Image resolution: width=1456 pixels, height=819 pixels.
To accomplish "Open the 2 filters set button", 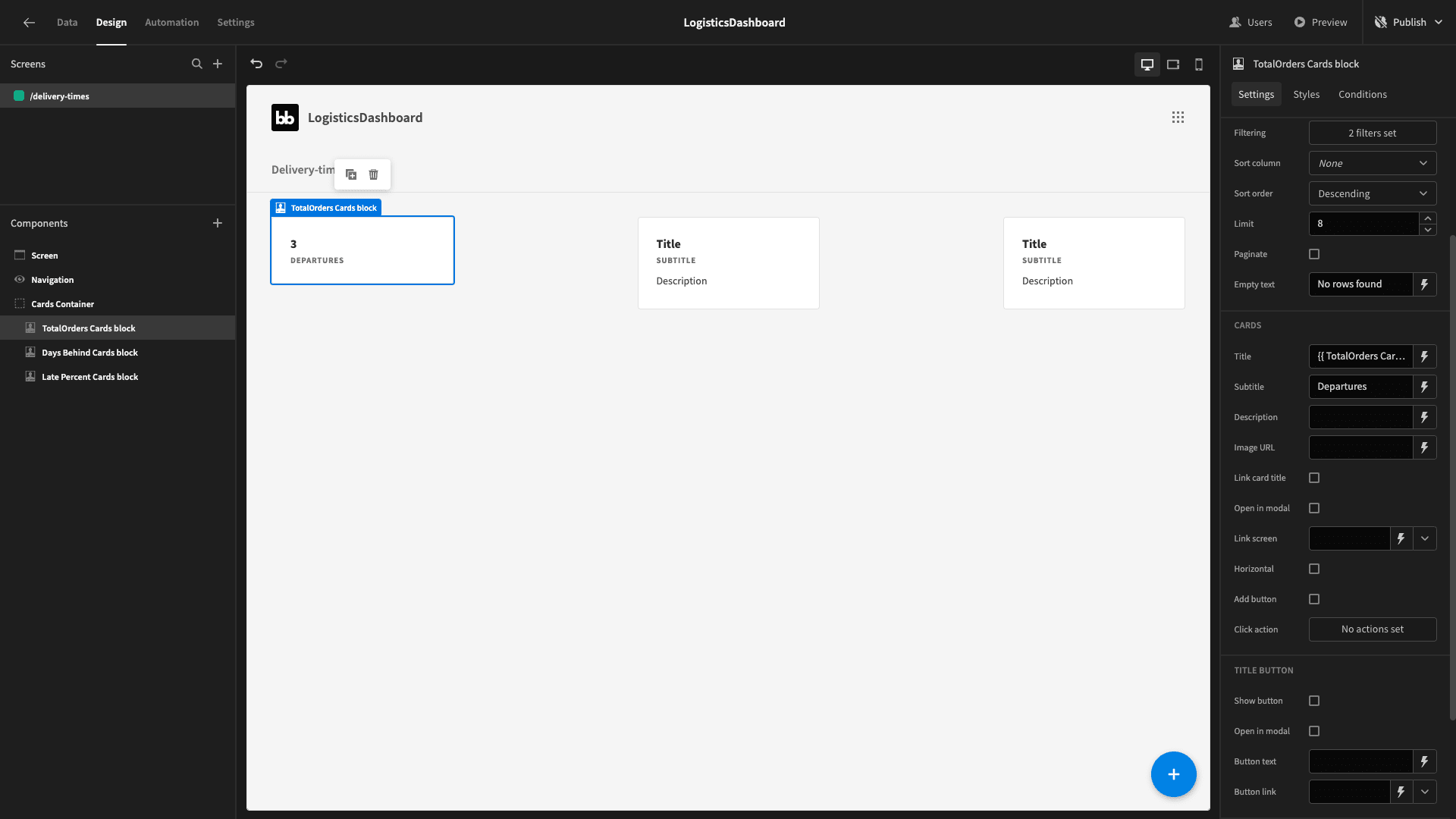I will tap(1373, 133).
